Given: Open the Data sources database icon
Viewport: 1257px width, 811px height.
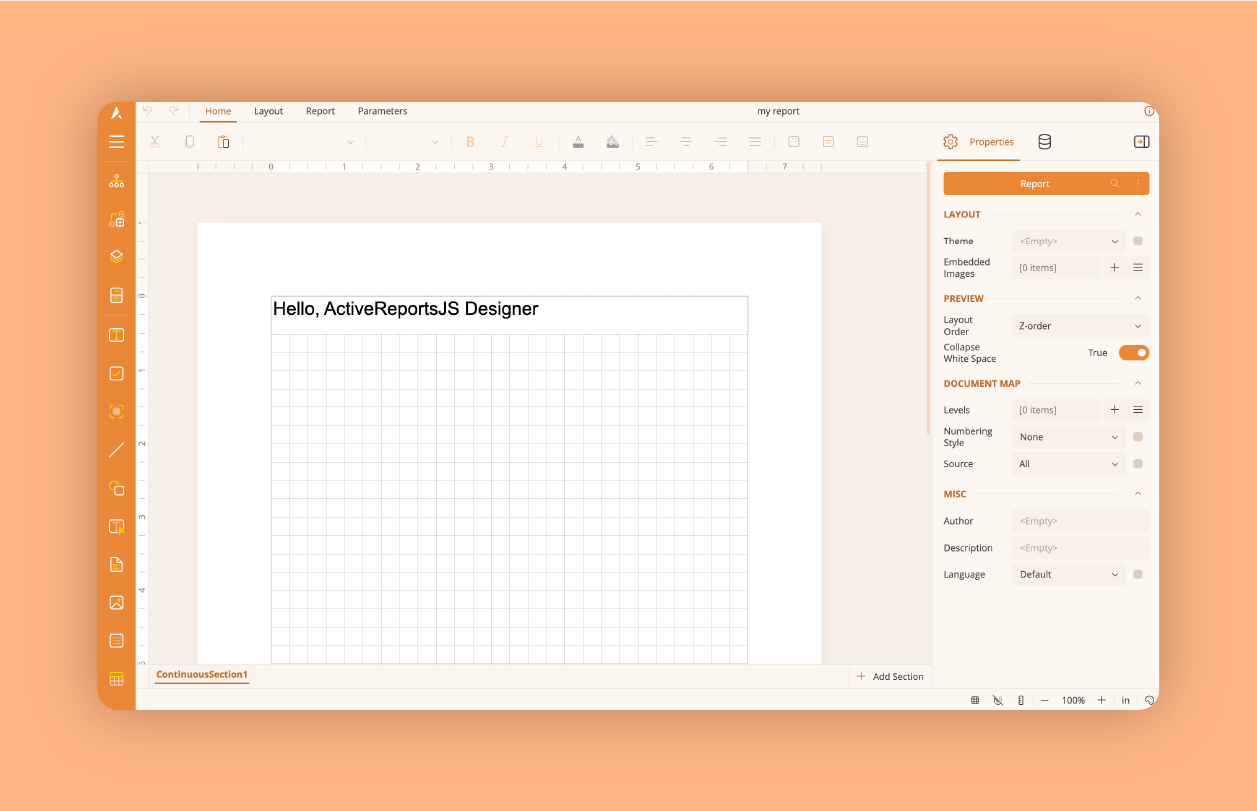Looking at the screenshot, I should pyautogui.click(x=1044, y=142).
